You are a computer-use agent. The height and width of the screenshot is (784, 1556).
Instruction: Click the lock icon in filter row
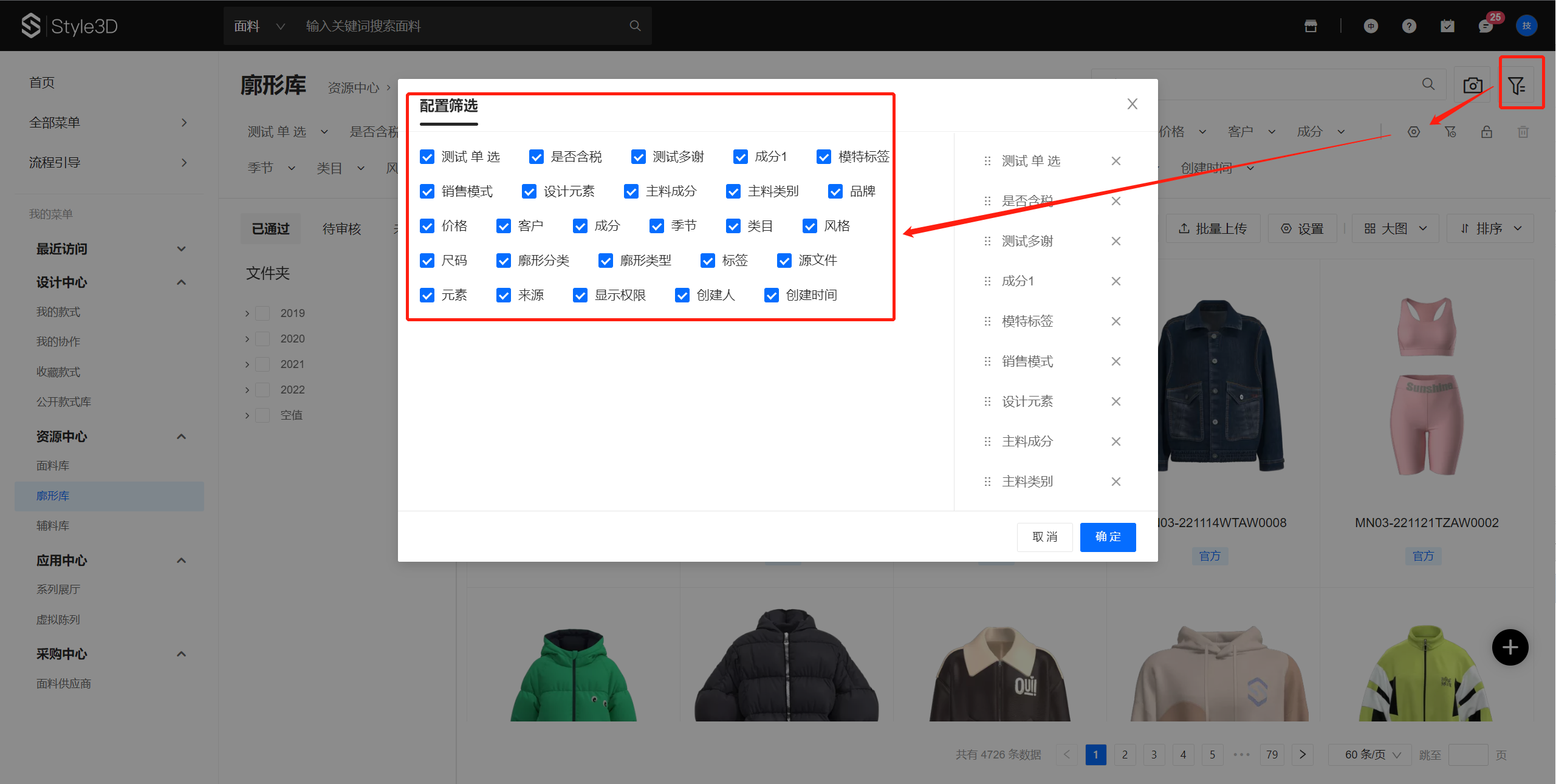point(1487,132)
